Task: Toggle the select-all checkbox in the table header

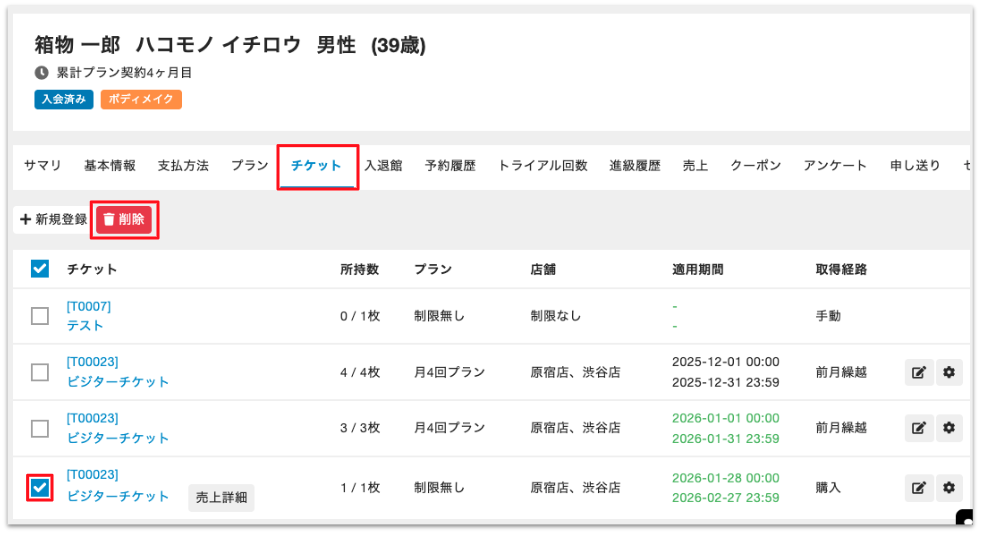Action: pyautogui.click(x=40, y=268)
